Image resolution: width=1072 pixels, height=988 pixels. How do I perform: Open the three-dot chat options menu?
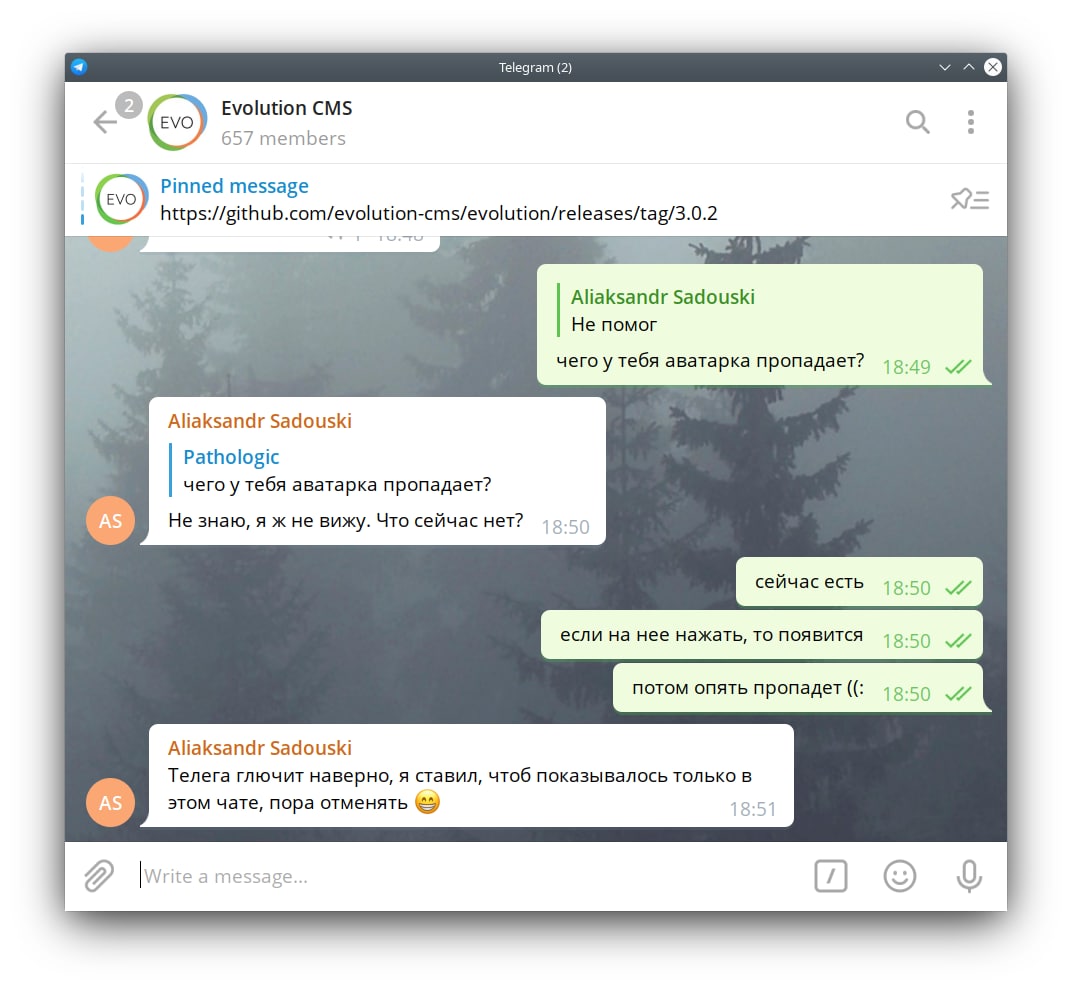[971, 122]
